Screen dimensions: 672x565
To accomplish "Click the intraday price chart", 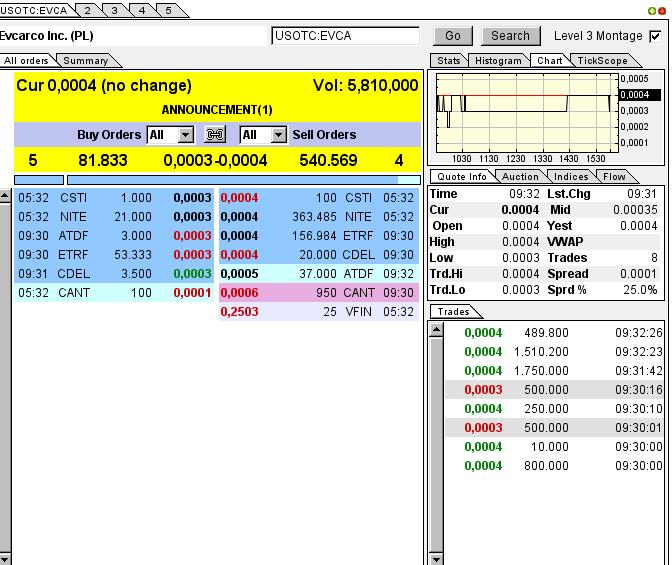I will (527, 113).
